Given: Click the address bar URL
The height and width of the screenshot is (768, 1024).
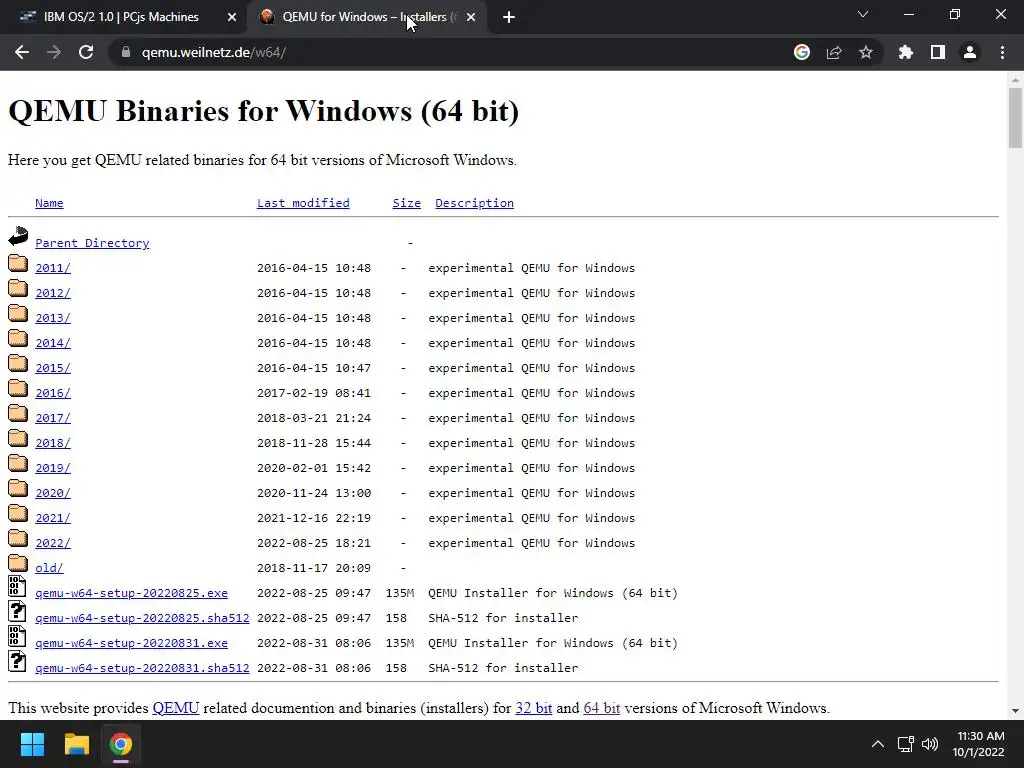Looking at the screenshot, I should (214, 52).
